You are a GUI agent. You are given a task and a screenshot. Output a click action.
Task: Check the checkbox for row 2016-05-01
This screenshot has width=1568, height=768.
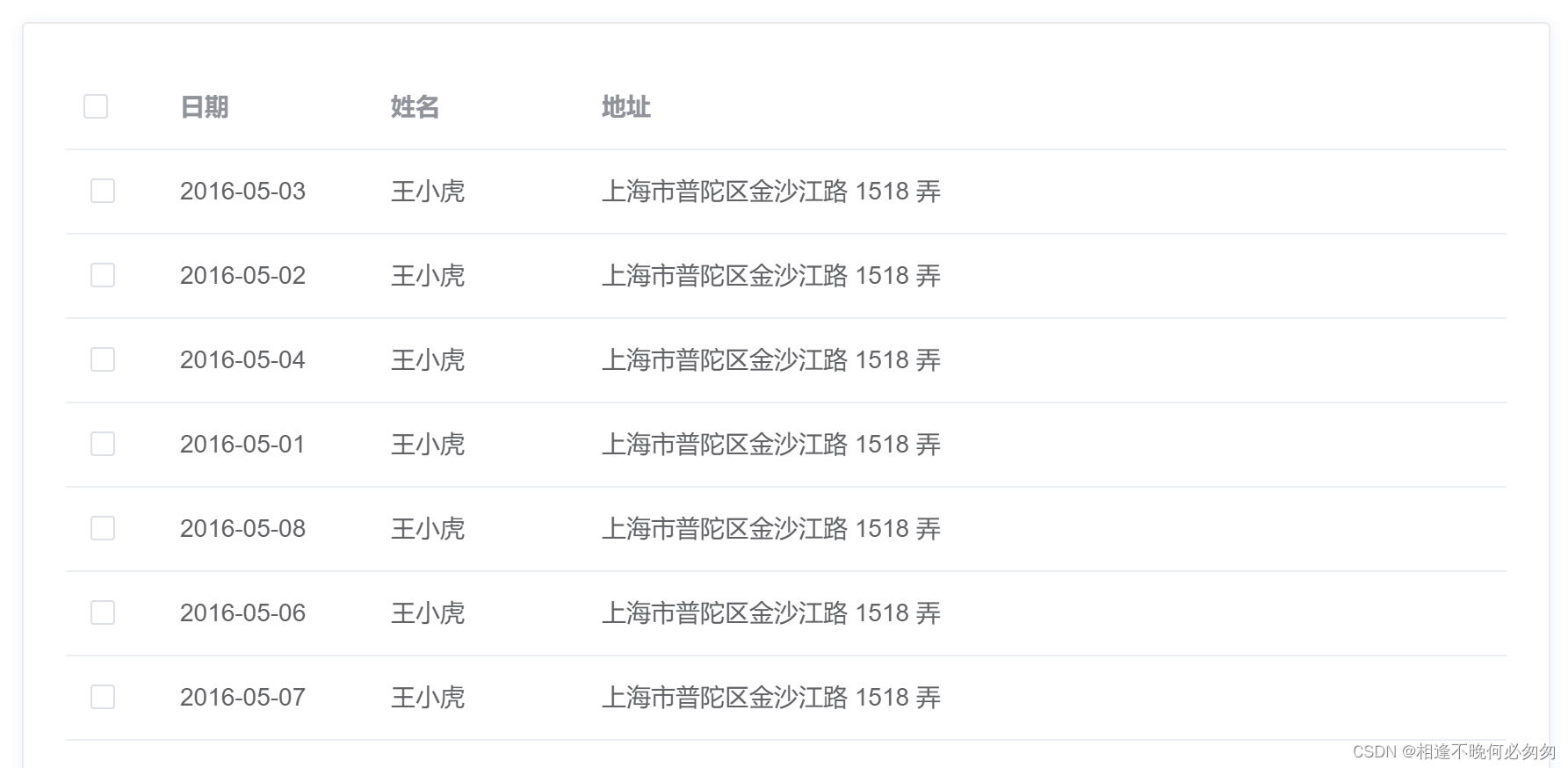102,444
